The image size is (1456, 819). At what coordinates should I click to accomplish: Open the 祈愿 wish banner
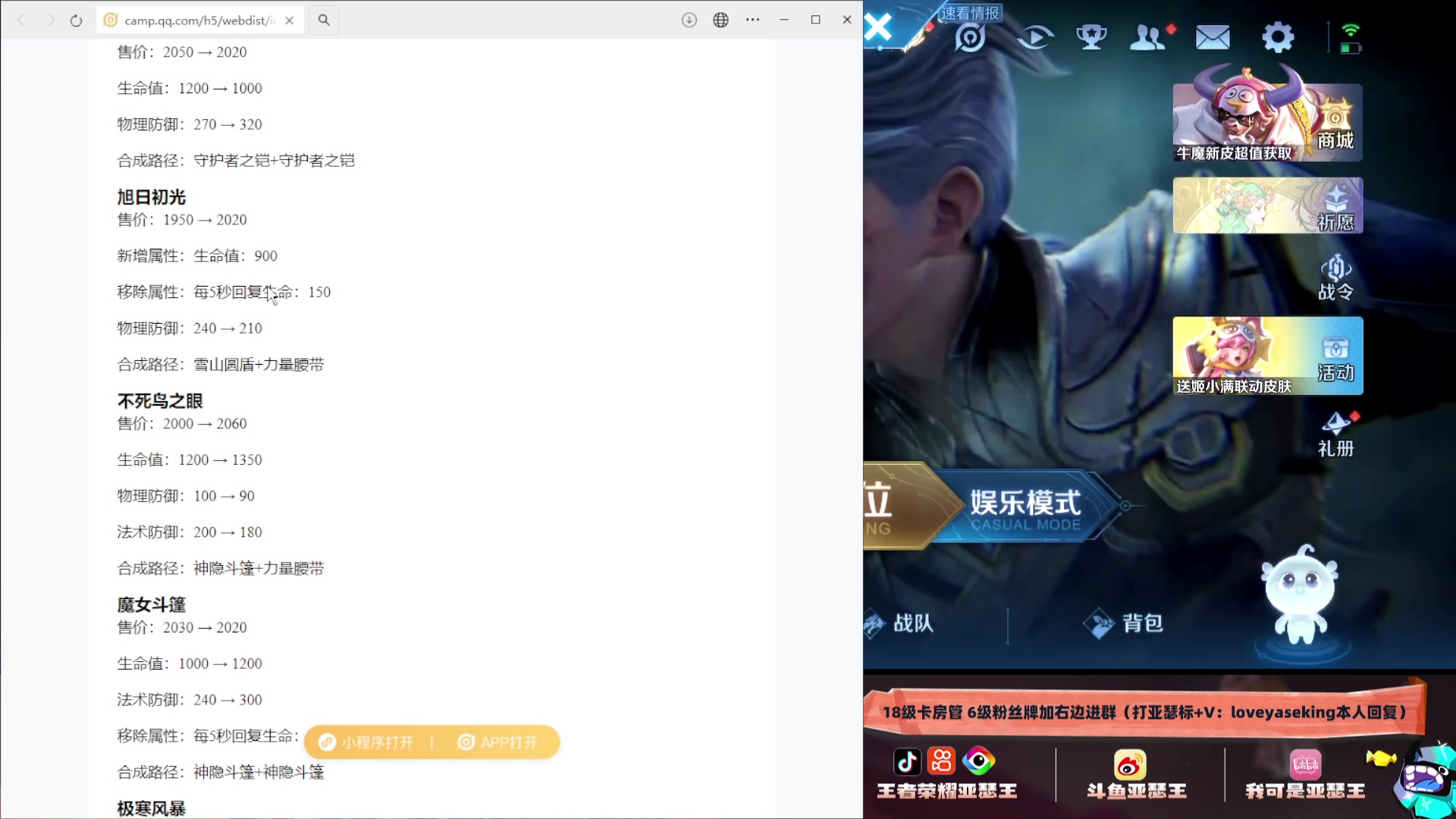click(1267, 206)
